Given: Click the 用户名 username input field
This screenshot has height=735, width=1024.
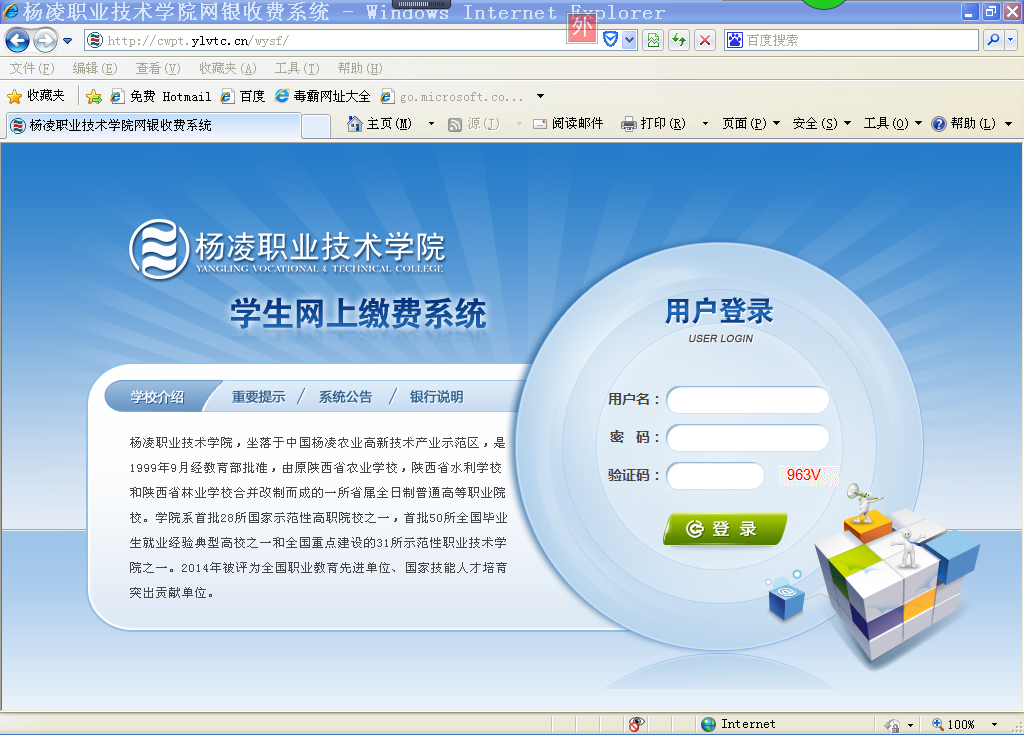Looking at the screenshot, I should 748,400.
